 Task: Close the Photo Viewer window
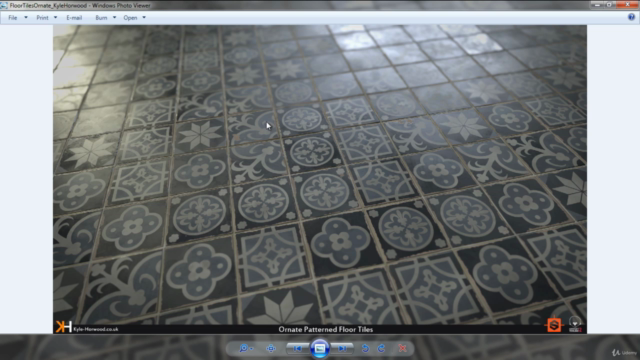627,4
